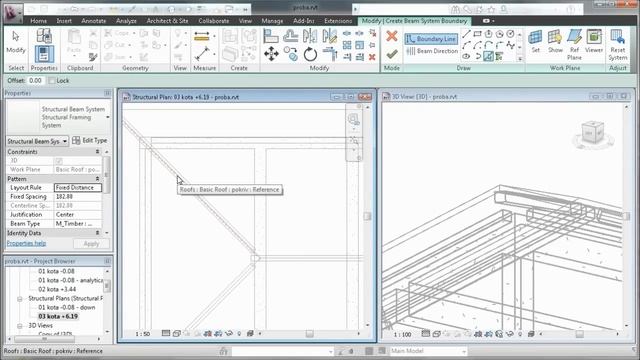Click the 1 : 50 view scale

pos(142,334)
